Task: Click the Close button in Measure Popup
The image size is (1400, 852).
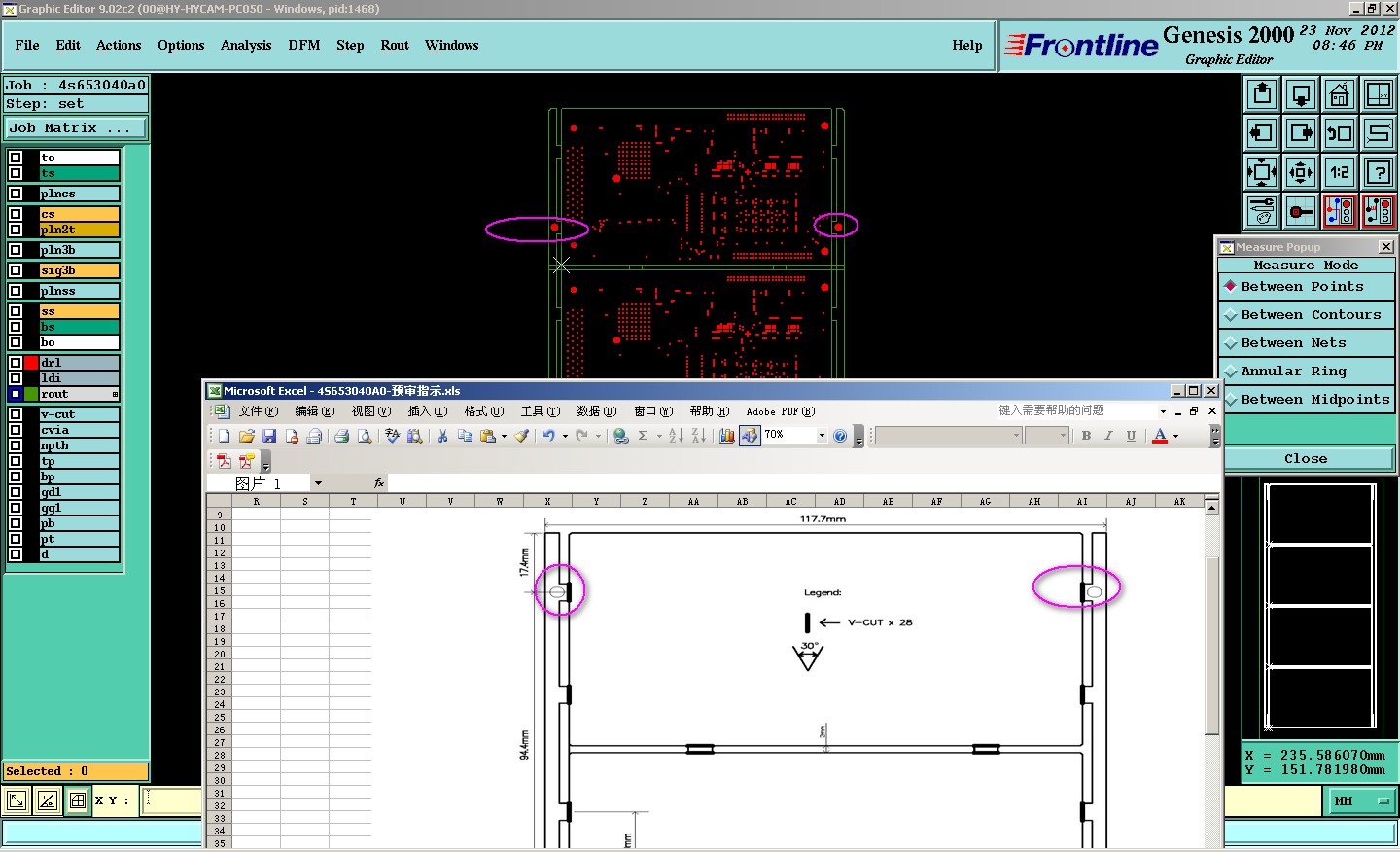Action: coord(1306,459)
